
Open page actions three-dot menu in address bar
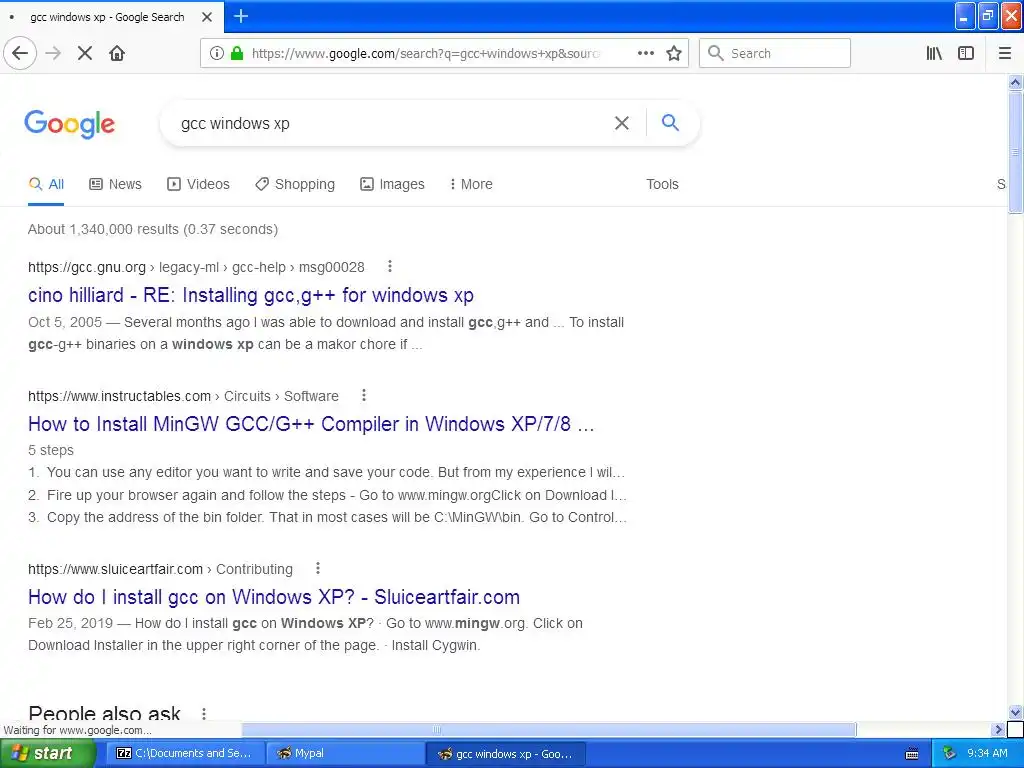pos(645,54)
